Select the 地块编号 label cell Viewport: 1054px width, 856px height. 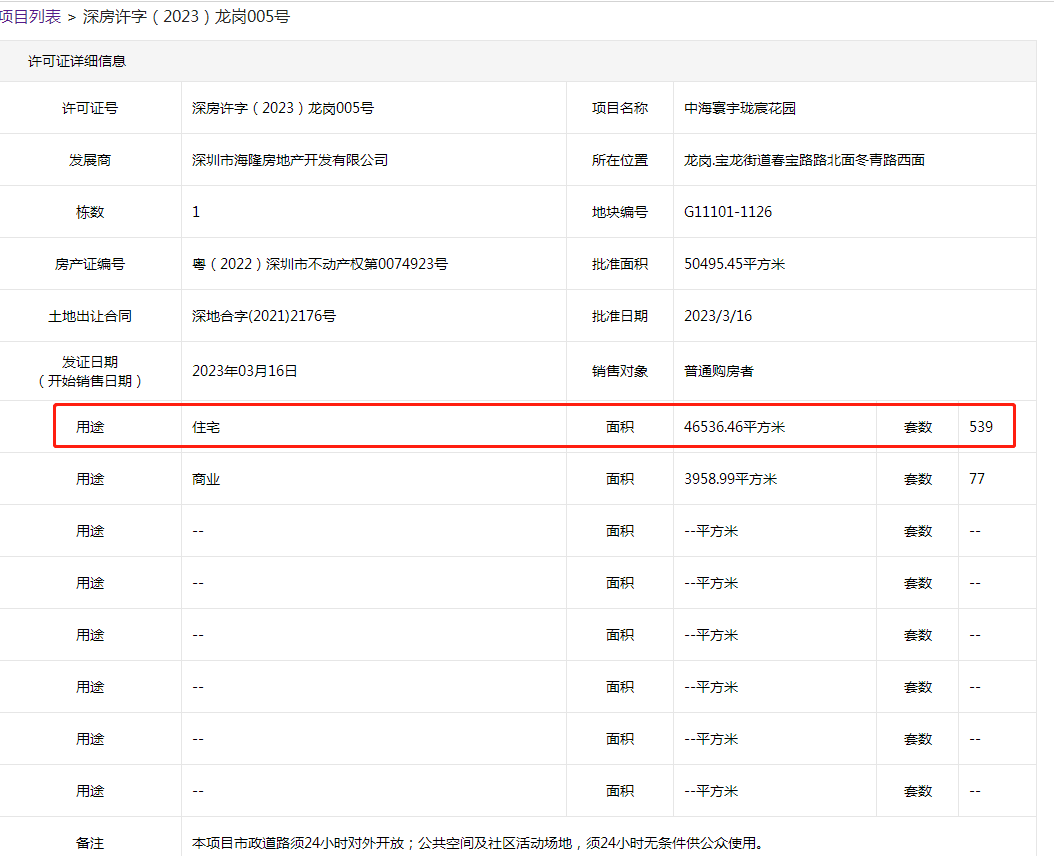(620, 212)
